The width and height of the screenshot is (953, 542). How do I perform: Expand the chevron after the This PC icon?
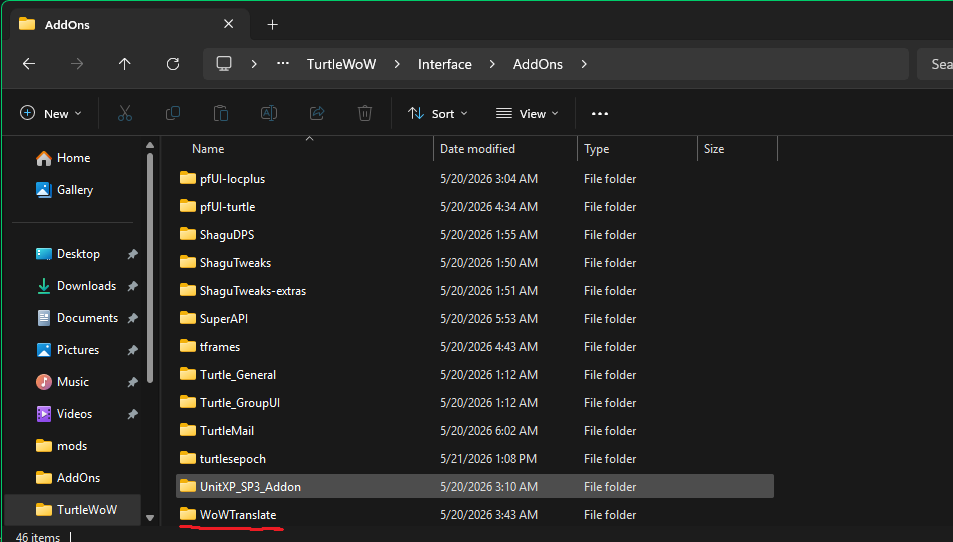(254, 64)
